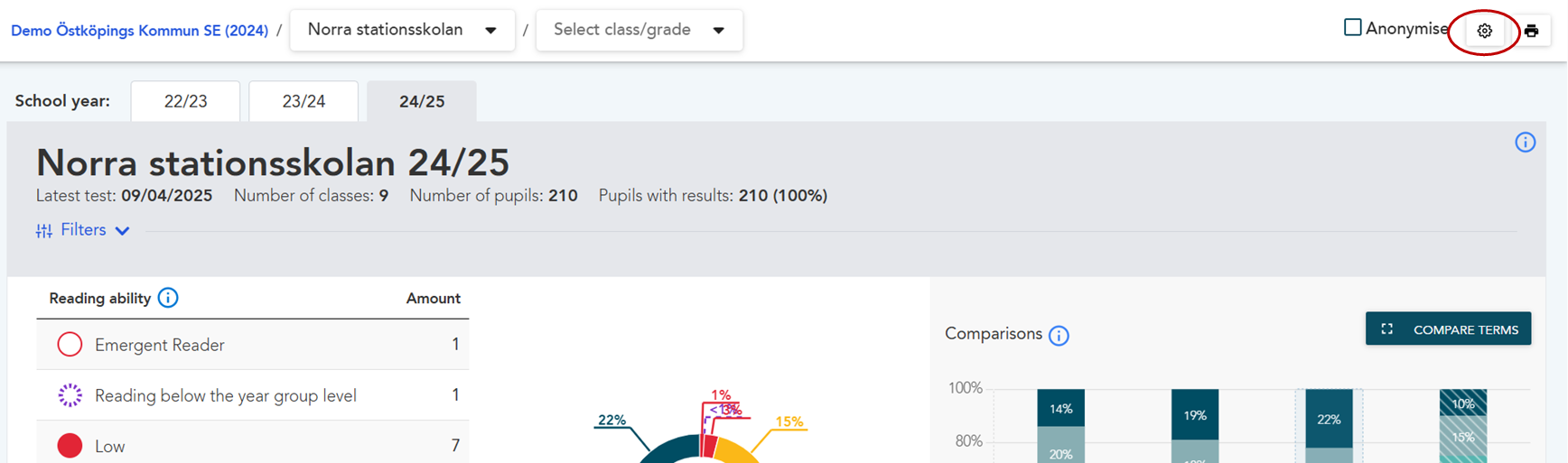This screenshot has width=1568, height=463.
Task: Click the print icon
Action: [x=1531, y=31]
